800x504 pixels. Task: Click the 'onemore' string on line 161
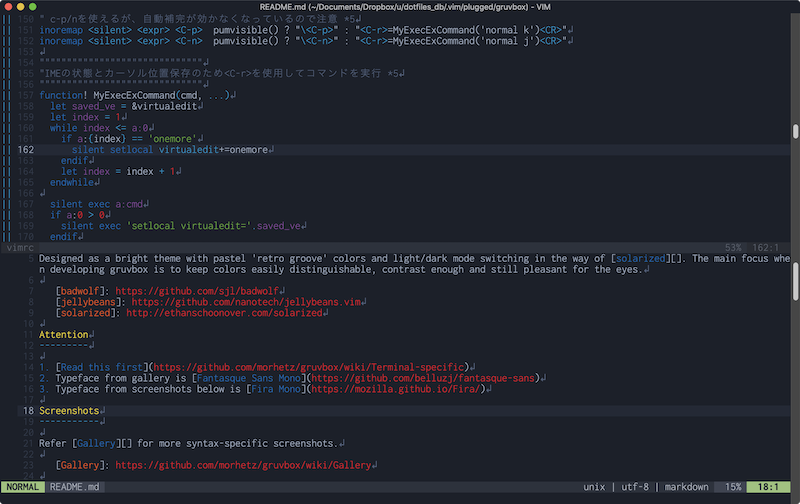(x=172, y=139)
